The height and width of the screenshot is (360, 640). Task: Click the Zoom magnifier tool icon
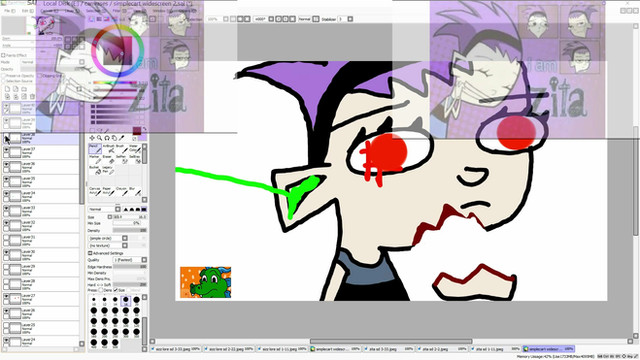coord(99,138)
